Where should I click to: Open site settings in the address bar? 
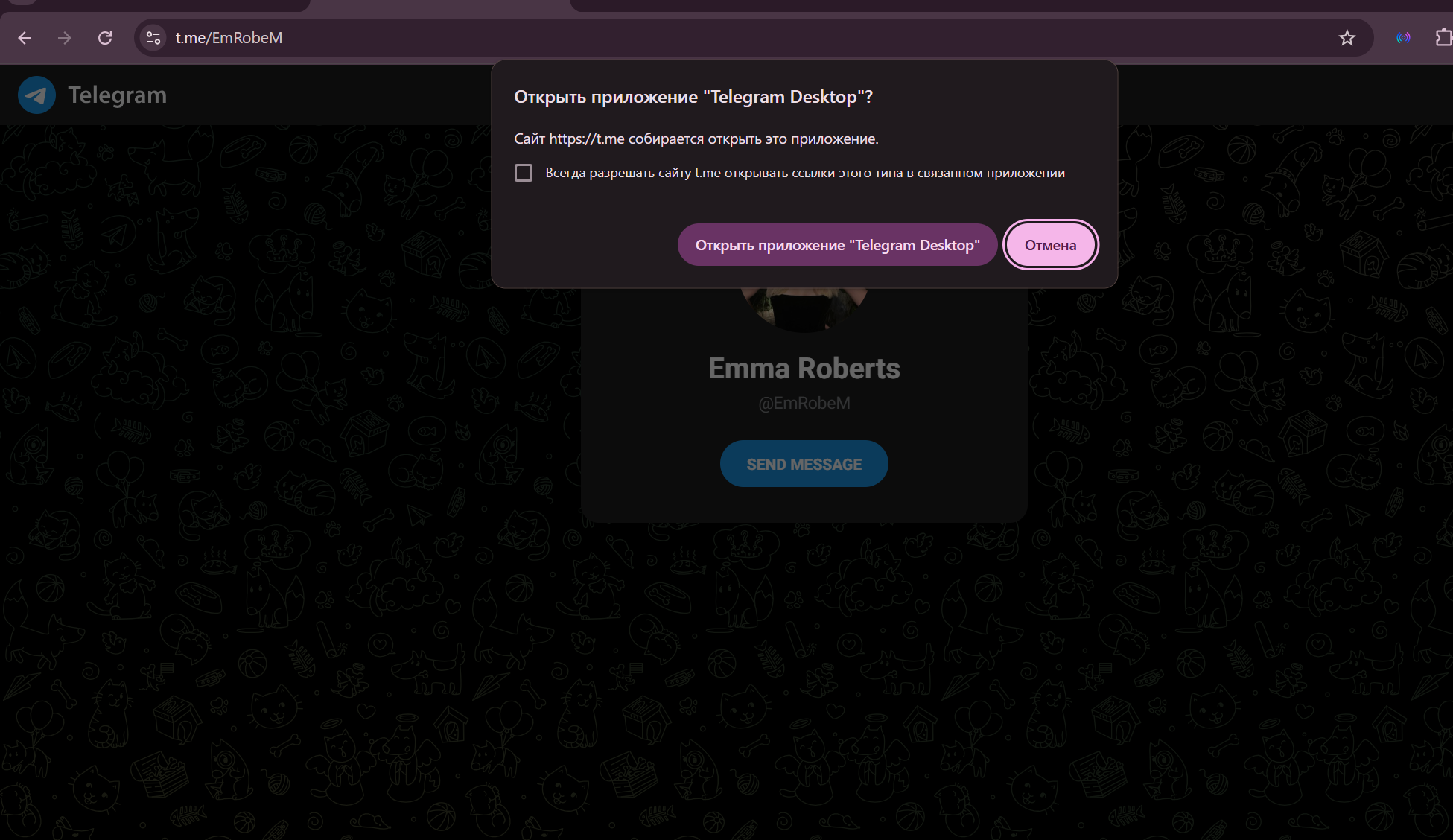point(153,38)
